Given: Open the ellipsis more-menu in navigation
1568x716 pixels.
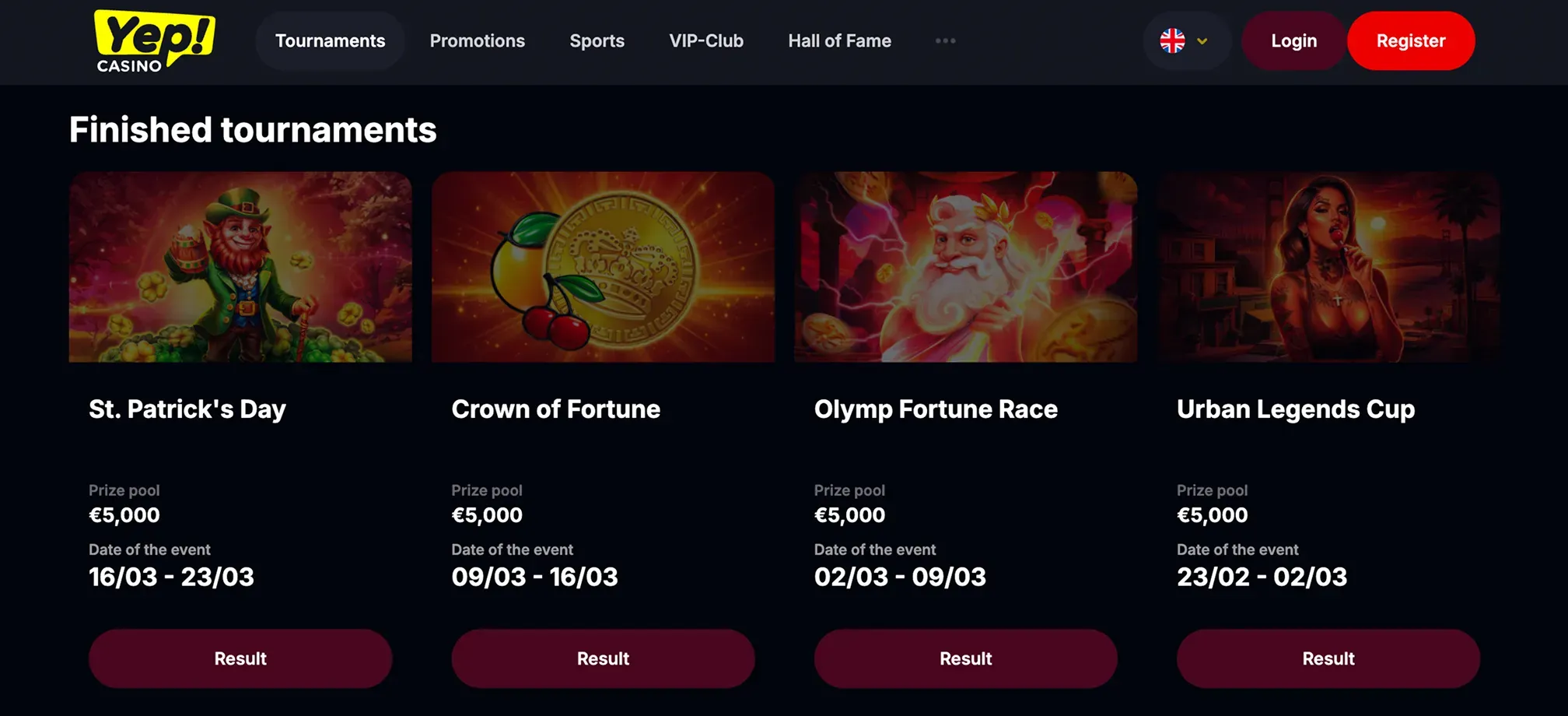Looking at the screenshot, I should [945, 41].
